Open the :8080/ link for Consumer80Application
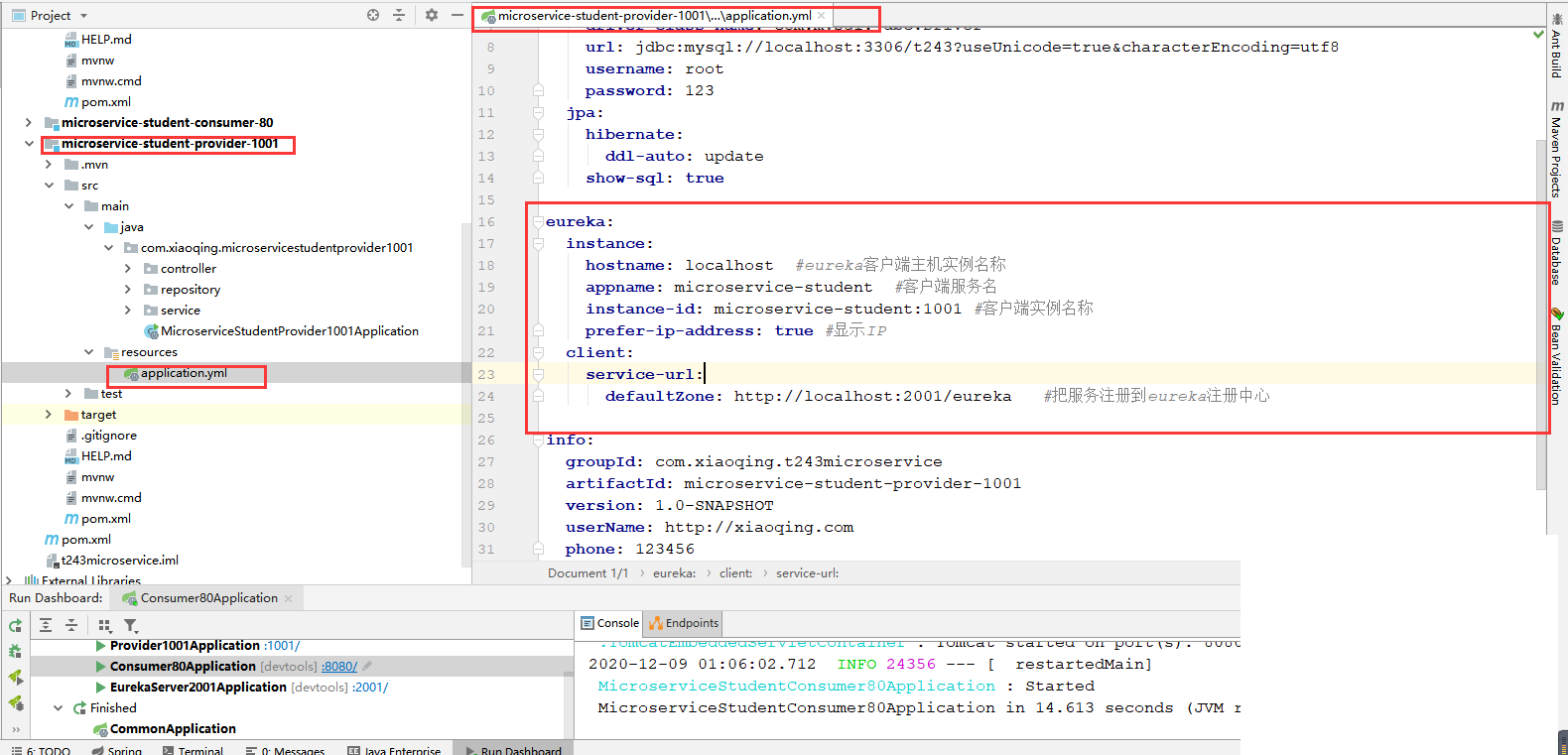 (339, 667)
